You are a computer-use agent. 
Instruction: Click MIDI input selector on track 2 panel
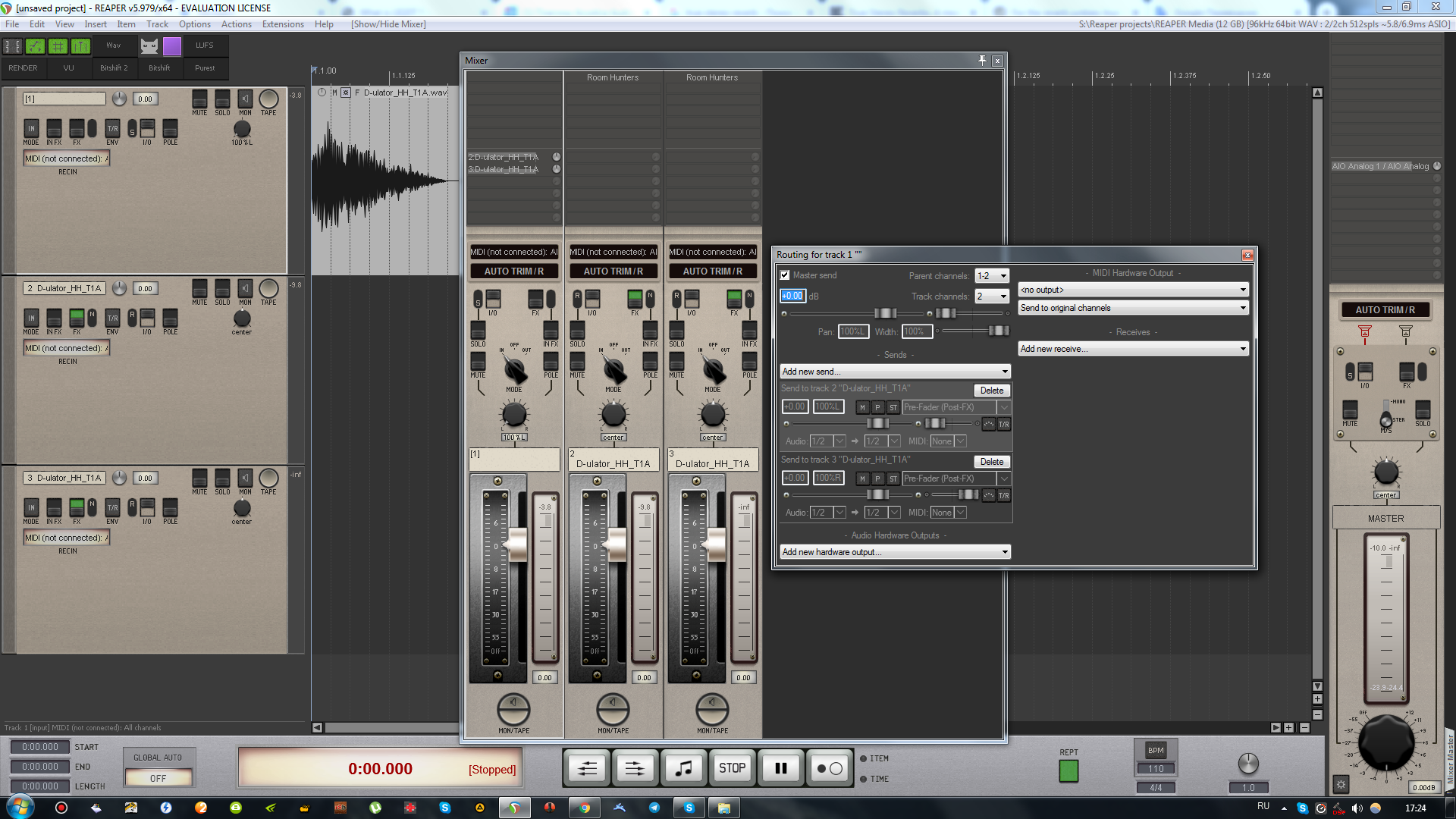pyautogui.click(x=67, y=348)
